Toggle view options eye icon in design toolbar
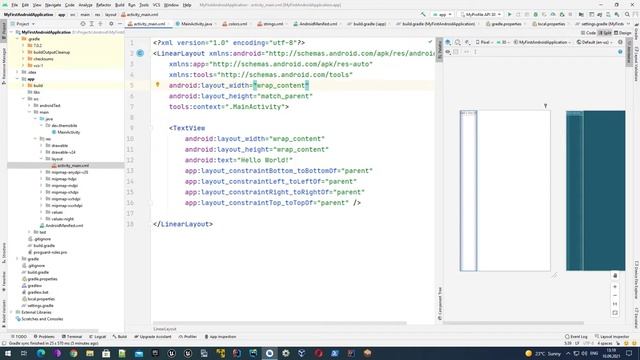Image resolution: width=640 pixels, height=360 pixels. point(448,52)
